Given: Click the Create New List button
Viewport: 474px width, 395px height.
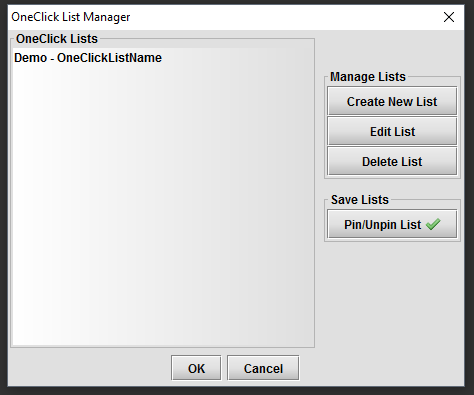Looking at the screenshot, I should click(392, 101).
